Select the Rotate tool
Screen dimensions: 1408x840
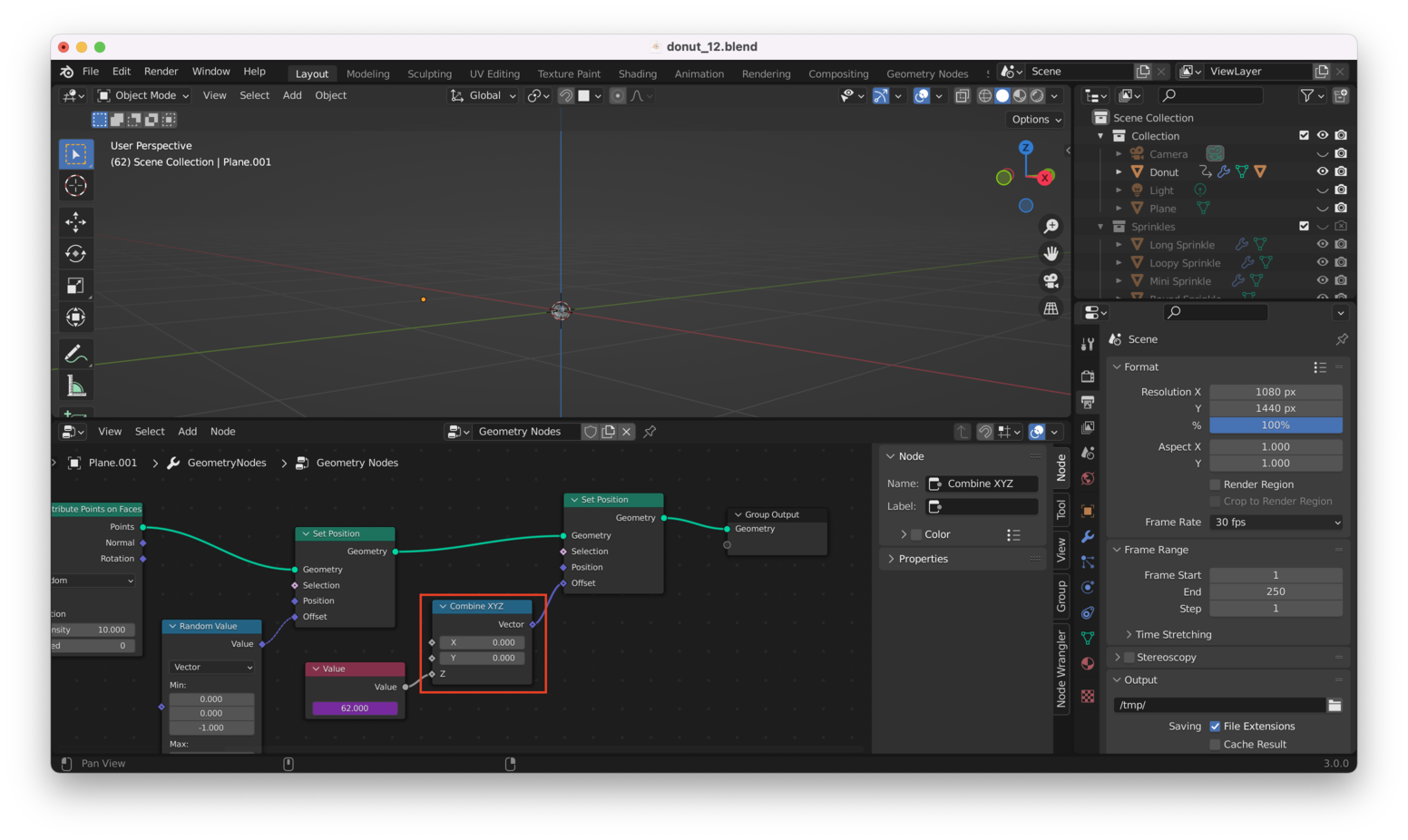pyautogui.click(x=76, y=254)
